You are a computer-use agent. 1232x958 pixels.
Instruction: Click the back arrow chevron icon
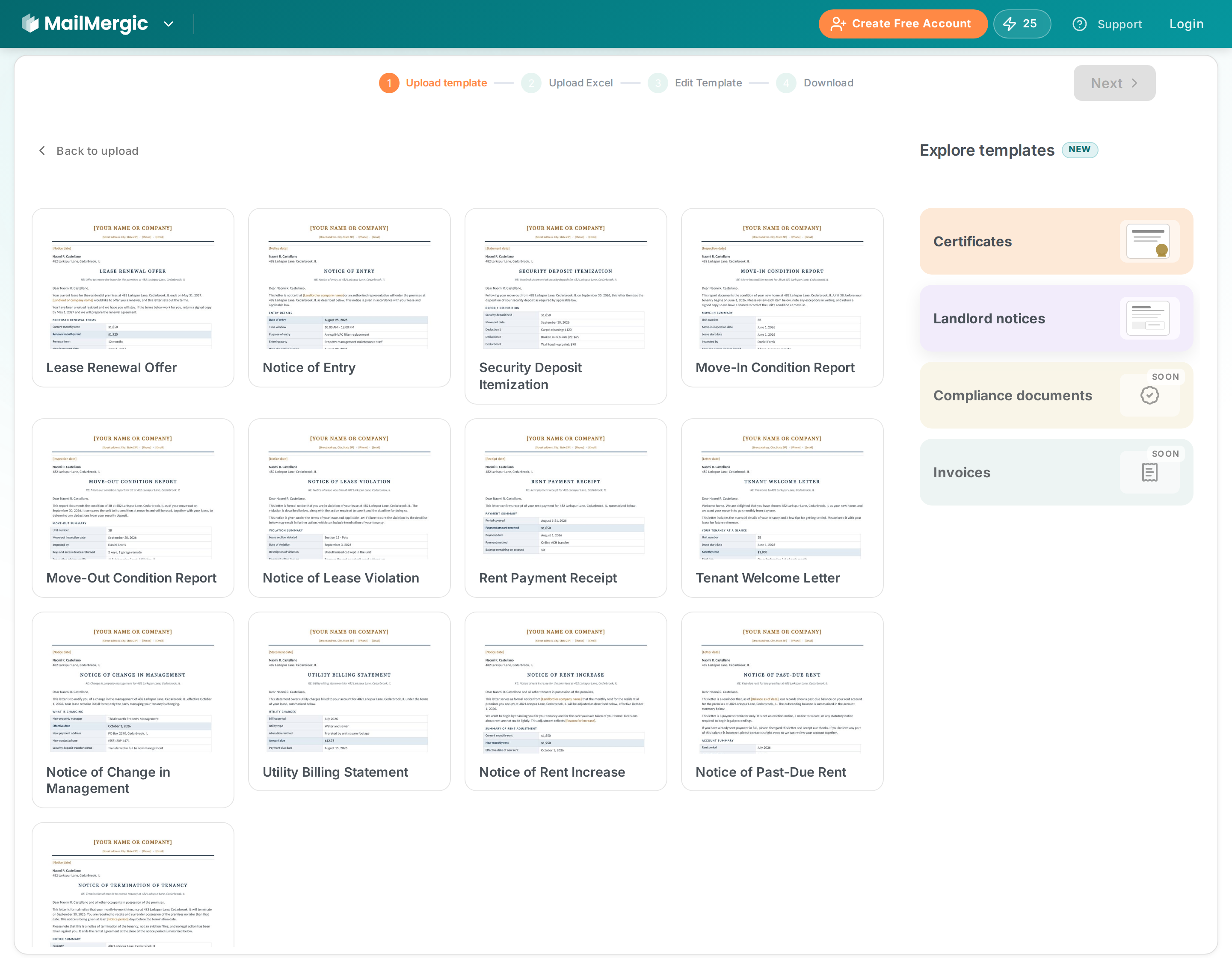tap(42, 151)
